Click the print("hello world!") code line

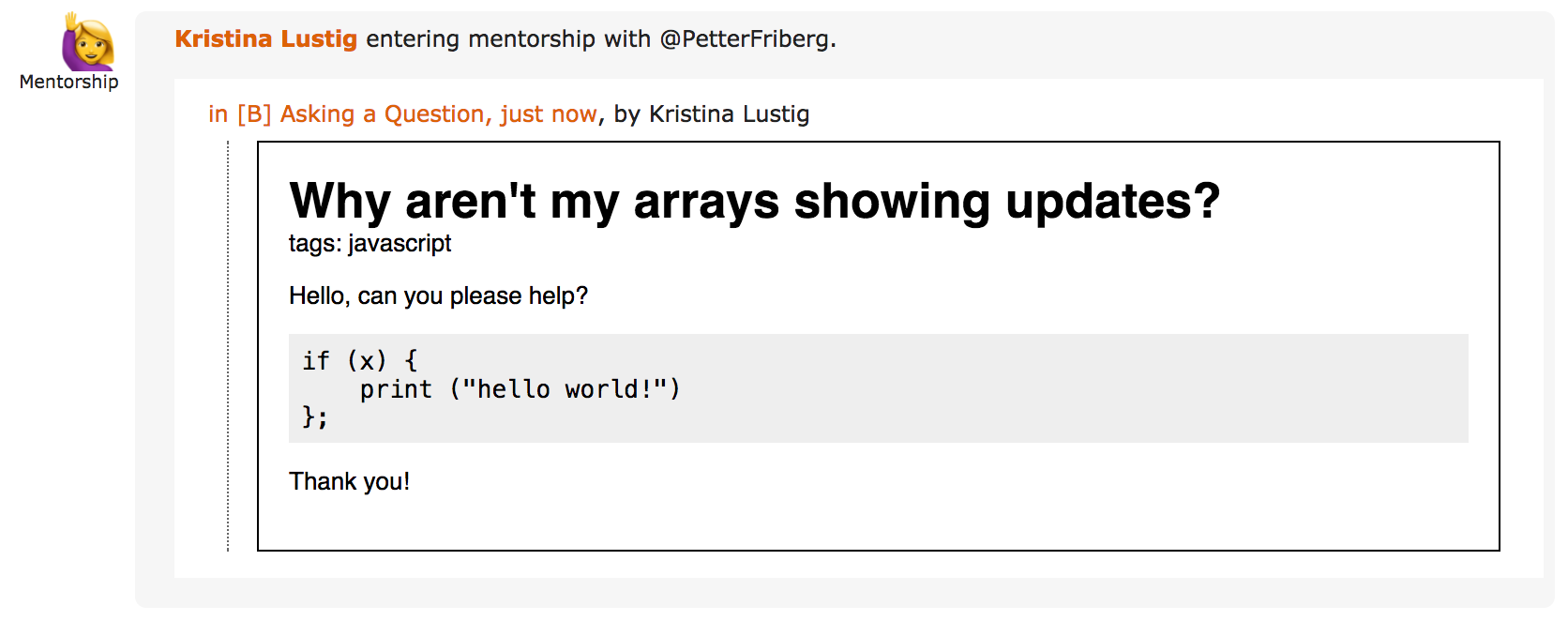(x=520, y=389)
